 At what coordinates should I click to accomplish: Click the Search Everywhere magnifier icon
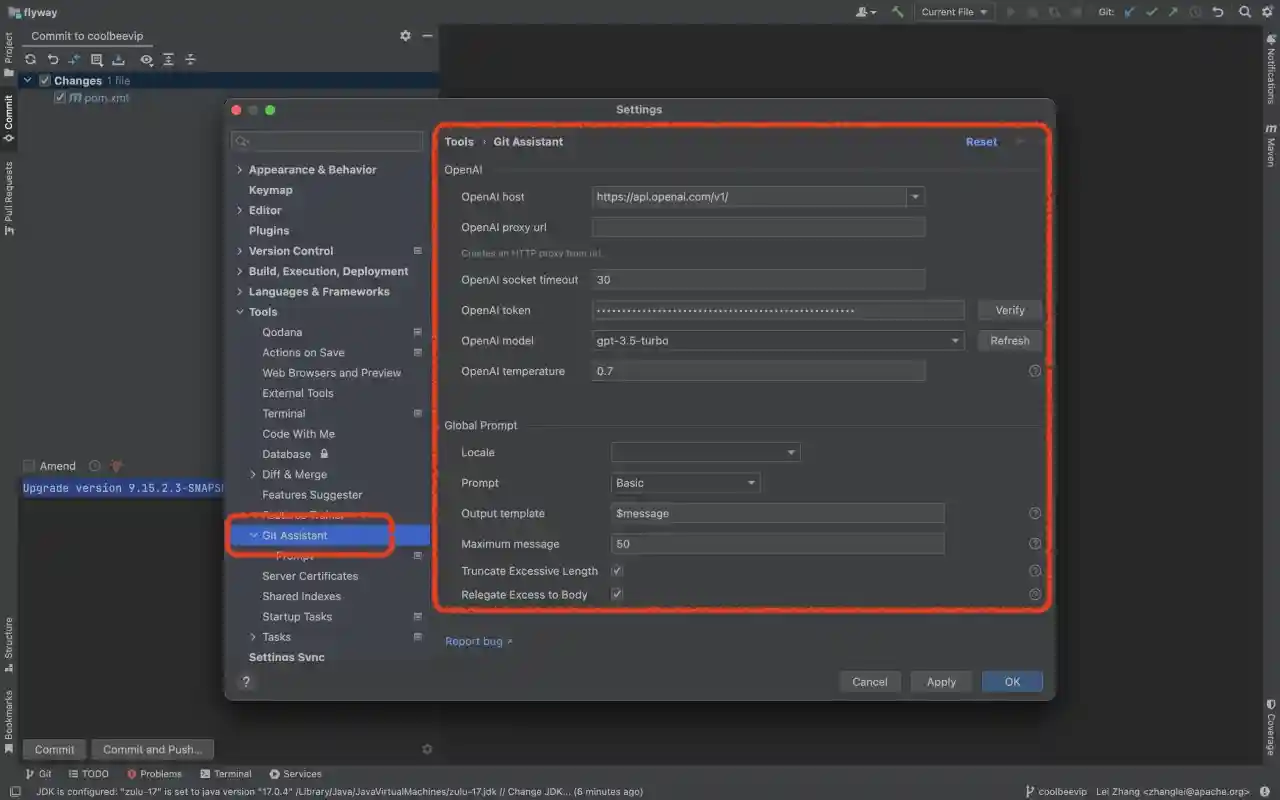(x=1245, y=12)
